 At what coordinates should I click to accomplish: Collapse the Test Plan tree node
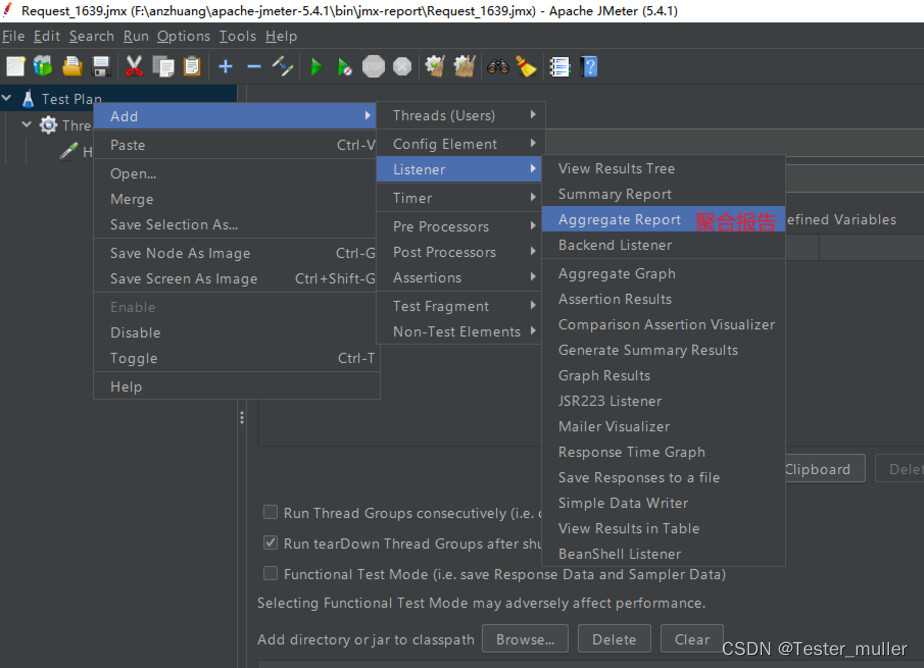pos(7,98)
